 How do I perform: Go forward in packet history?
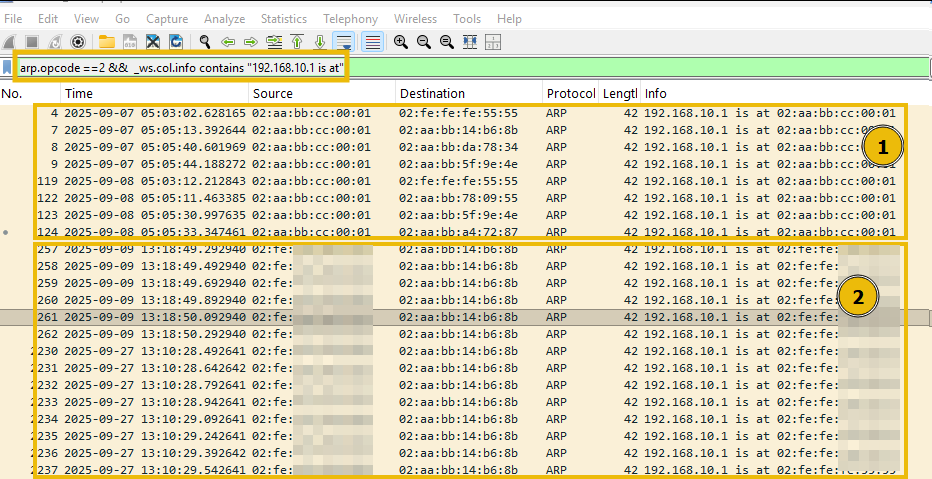(251, 42)
